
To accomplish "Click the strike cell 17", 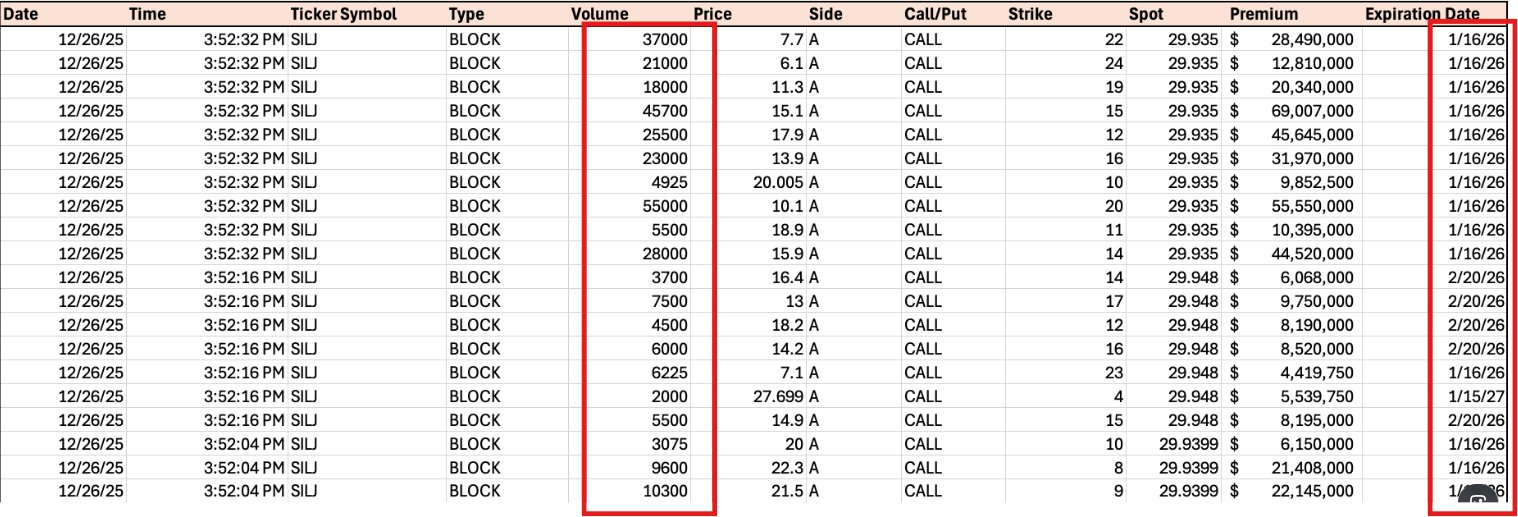I will (x=1114, y=301).
